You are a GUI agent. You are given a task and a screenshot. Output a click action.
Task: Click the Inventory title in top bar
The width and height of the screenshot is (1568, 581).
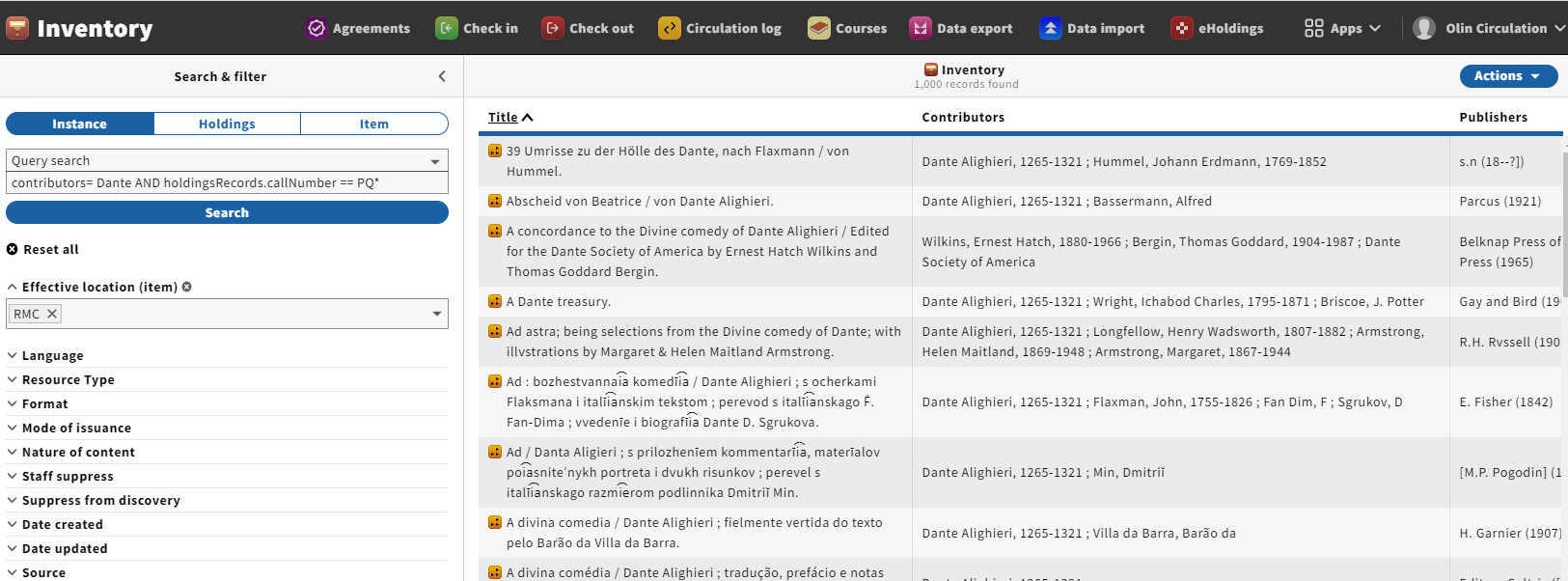pos(95,28)
